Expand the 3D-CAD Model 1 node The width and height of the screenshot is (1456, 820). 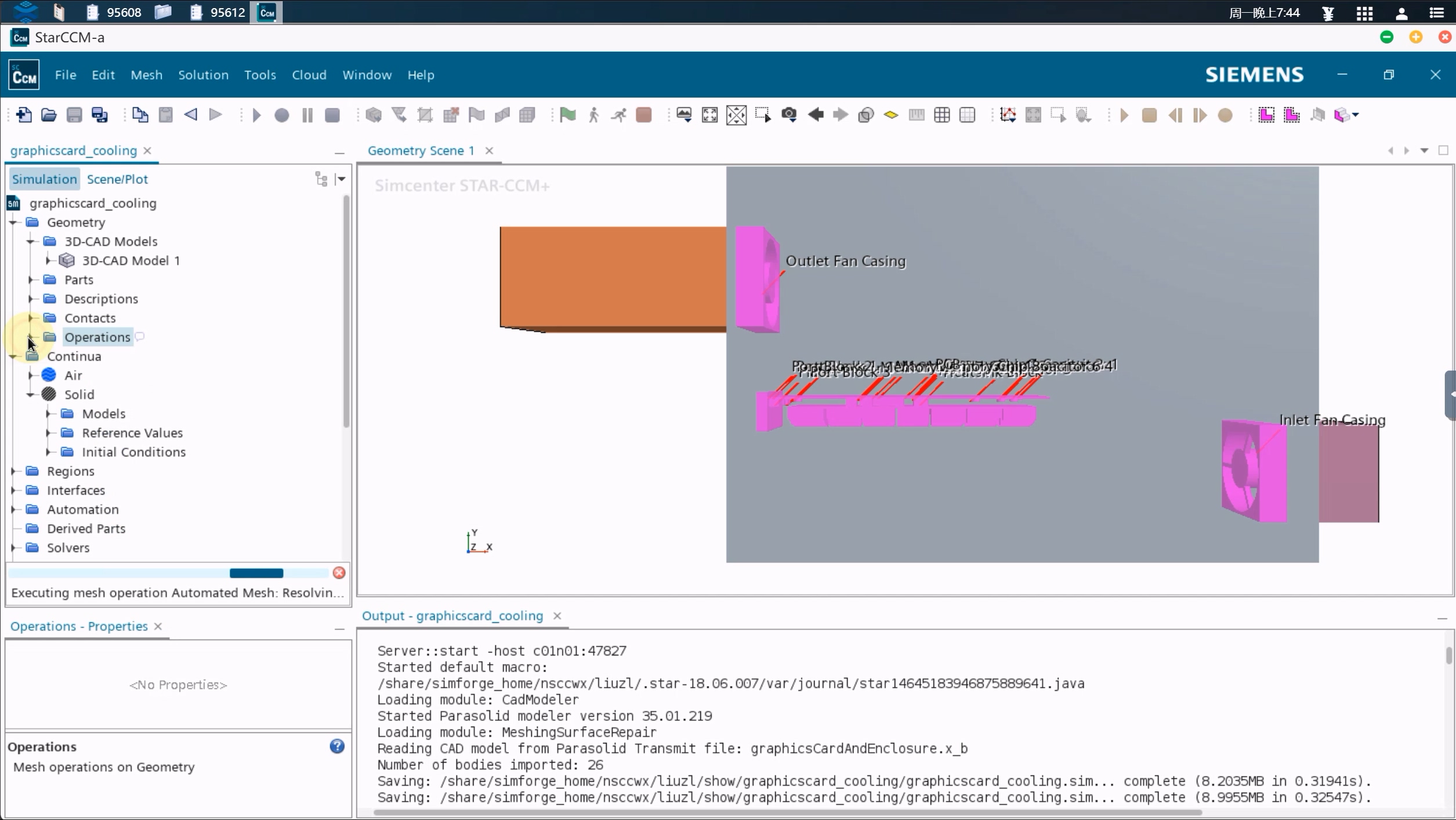coord(49,260)
